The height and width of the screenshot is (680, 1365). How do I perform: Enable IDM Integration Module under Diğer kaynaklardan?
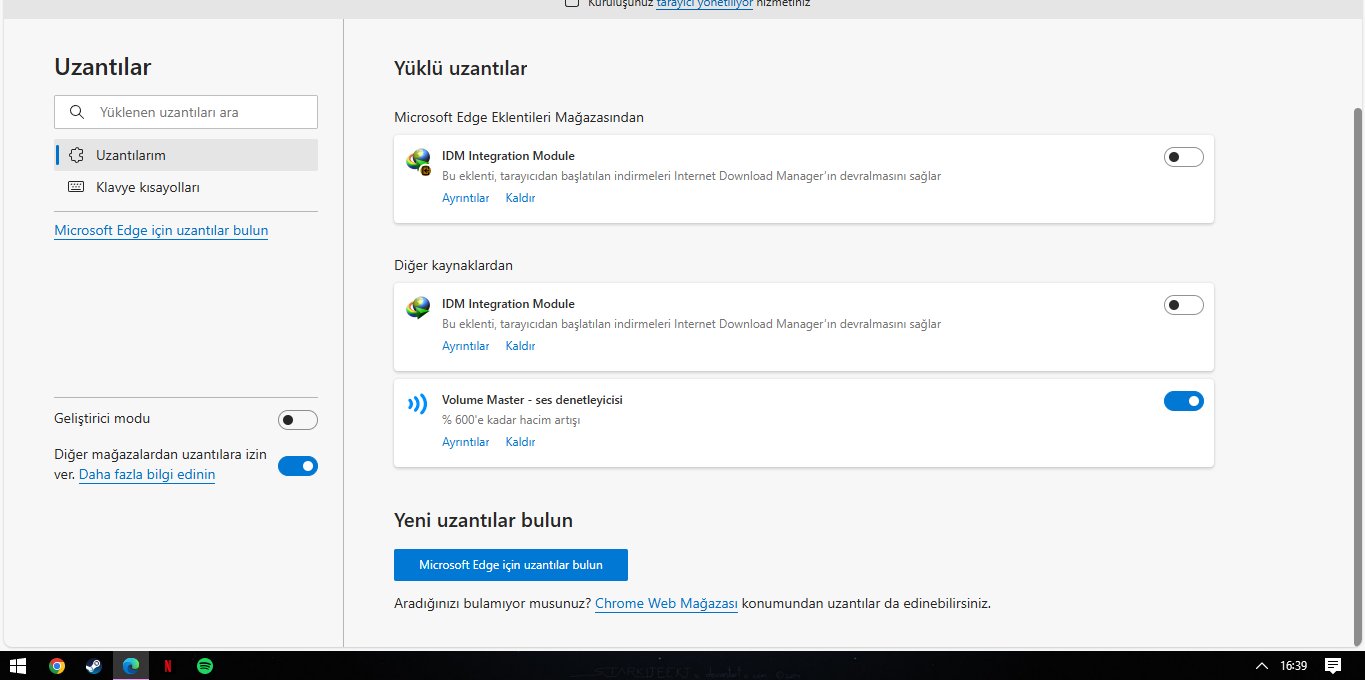coord(1184,305)
